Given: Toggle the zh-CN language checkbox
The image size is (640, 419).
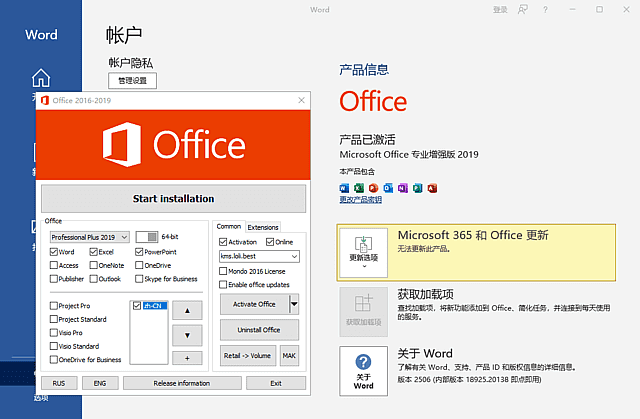Looking at the screenshot, I should (137, 306).
